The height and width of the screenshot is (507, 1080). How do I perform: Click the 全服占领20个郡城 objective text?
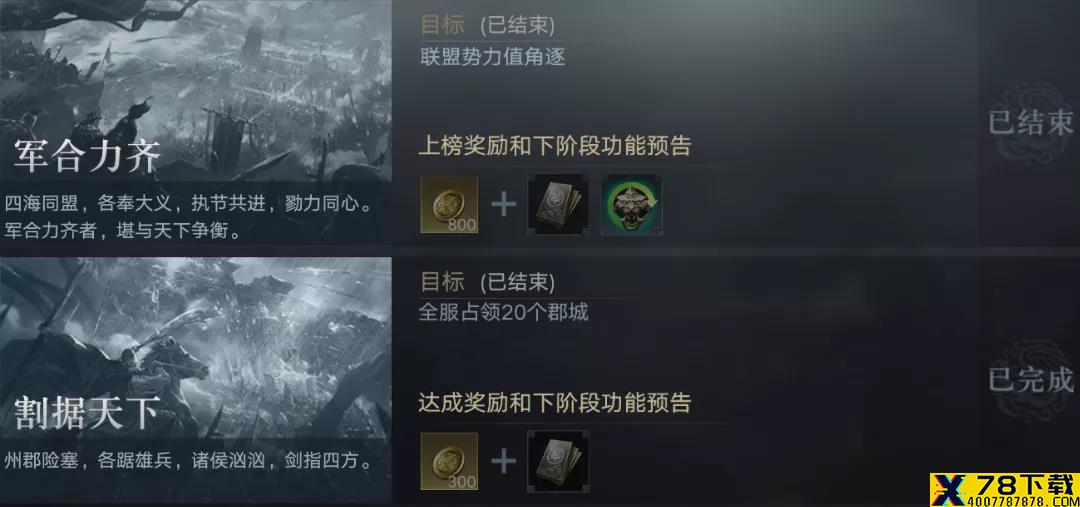coord(504,313)
